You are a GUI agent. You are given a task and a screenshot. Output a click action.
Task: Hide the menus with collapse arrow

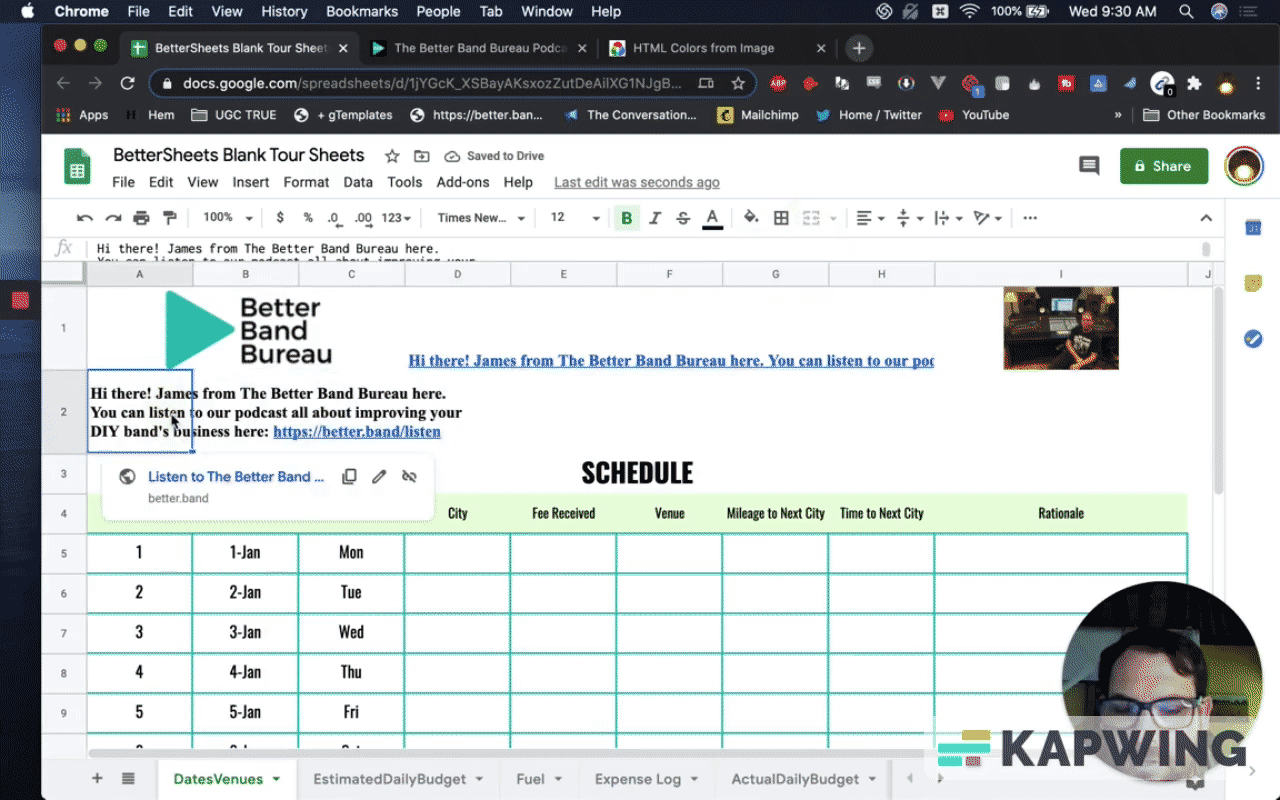[x=1206, y=218]
